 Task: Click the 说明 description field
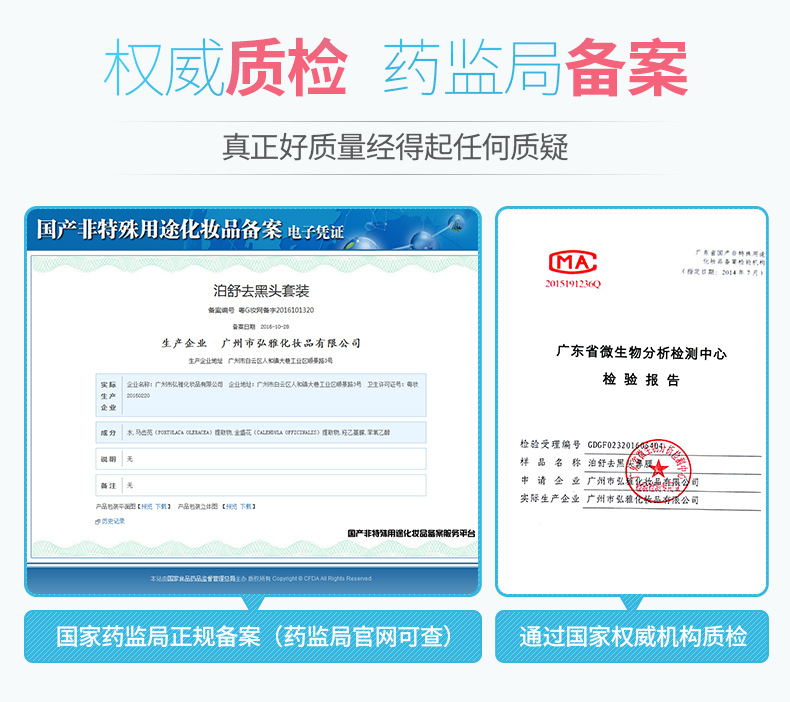click(x=262, y=459)
